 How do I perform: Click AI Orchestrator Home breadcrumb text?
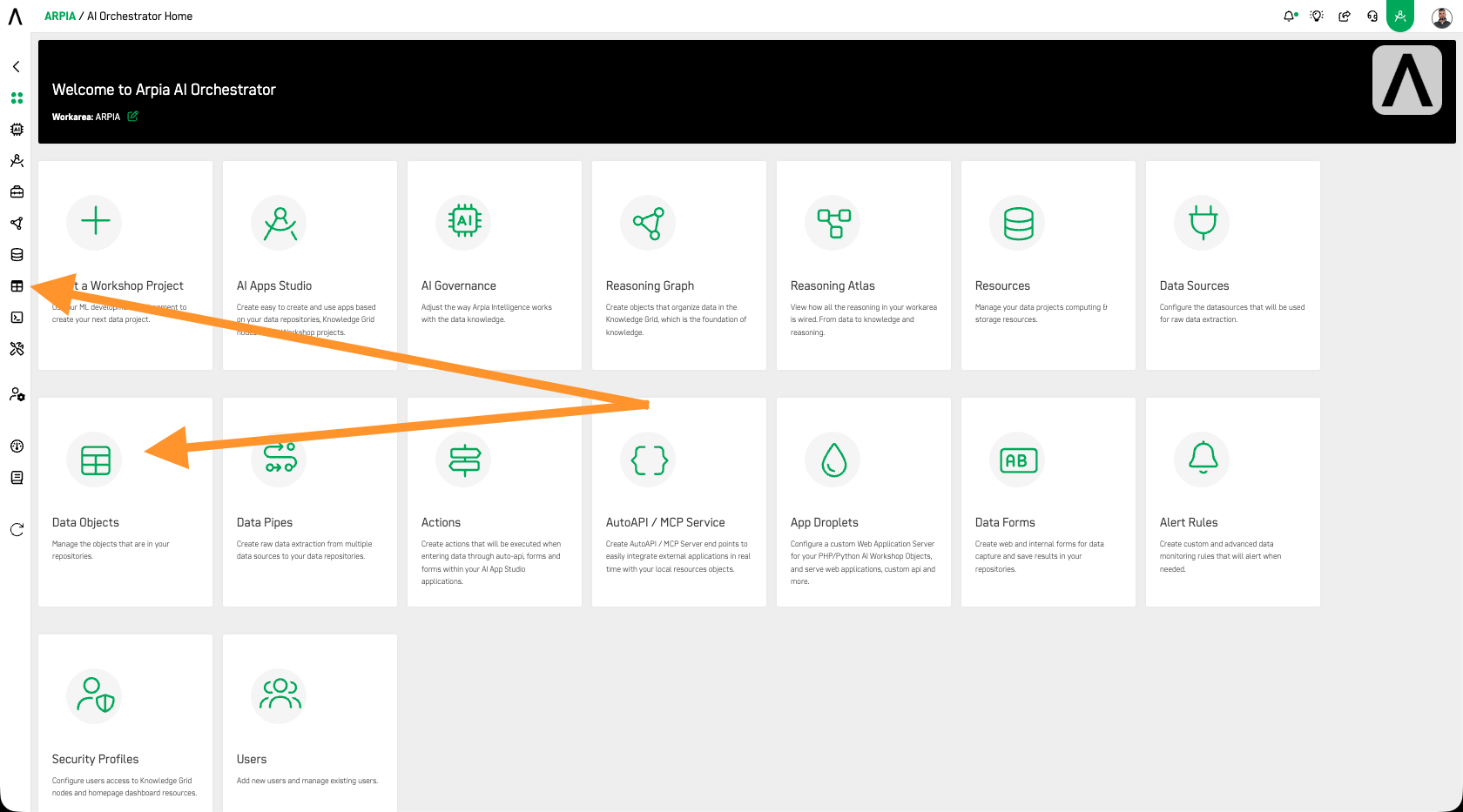[x=139, y=16]
